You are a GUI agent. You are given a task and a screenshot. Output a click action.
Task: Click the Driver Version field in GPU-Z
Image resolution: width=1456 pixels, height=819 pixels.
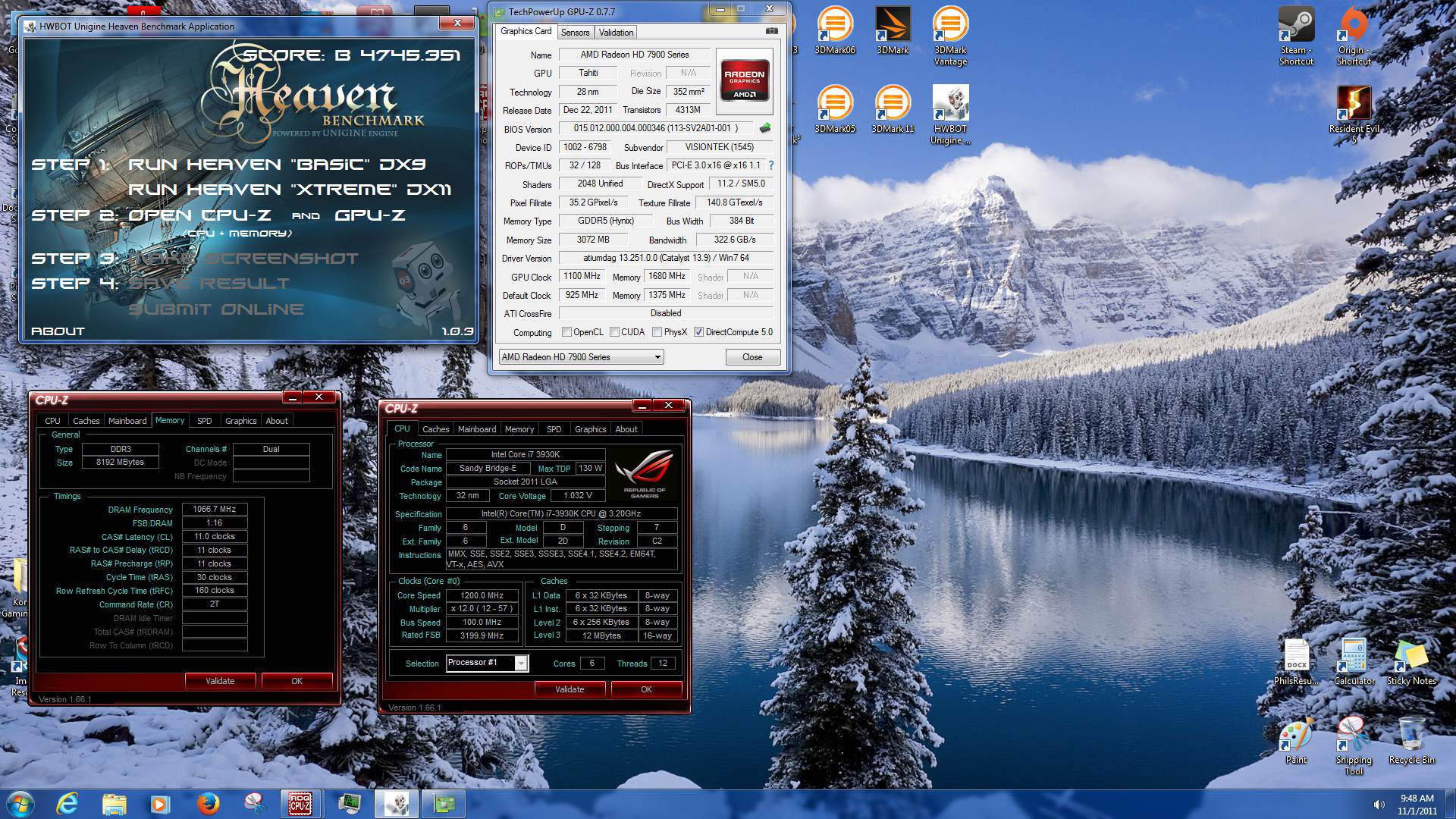[666, 258]
